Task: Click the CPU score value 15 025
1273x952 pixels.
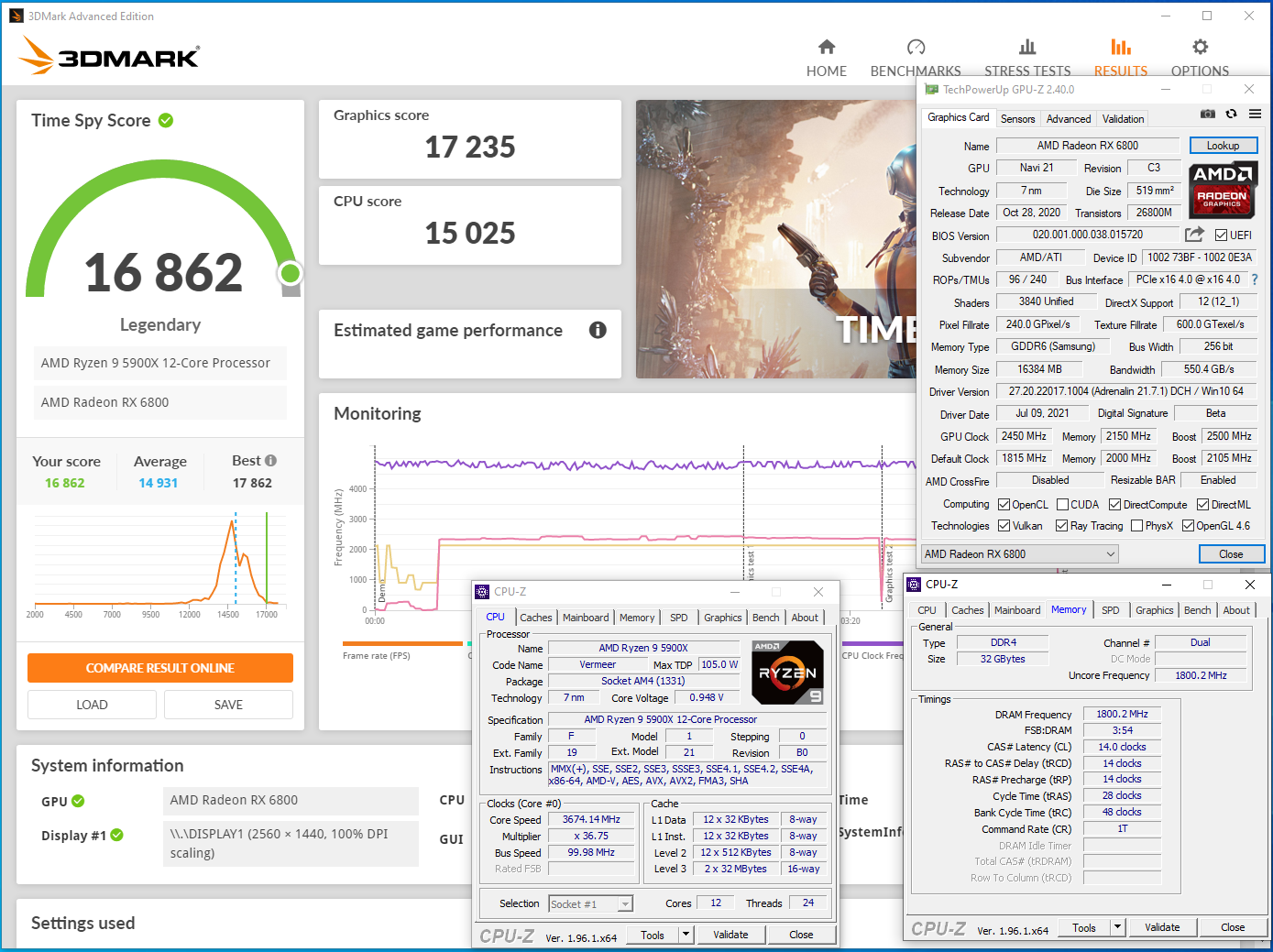Action: pyautogui.click(x=470, y=233)
